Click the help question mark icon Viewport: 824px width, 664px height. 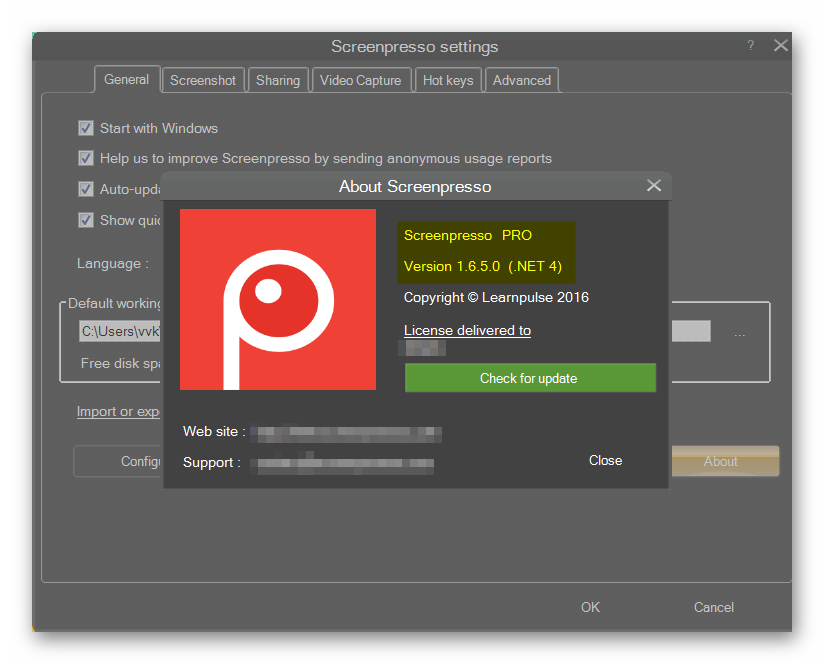tap(750, 46)
